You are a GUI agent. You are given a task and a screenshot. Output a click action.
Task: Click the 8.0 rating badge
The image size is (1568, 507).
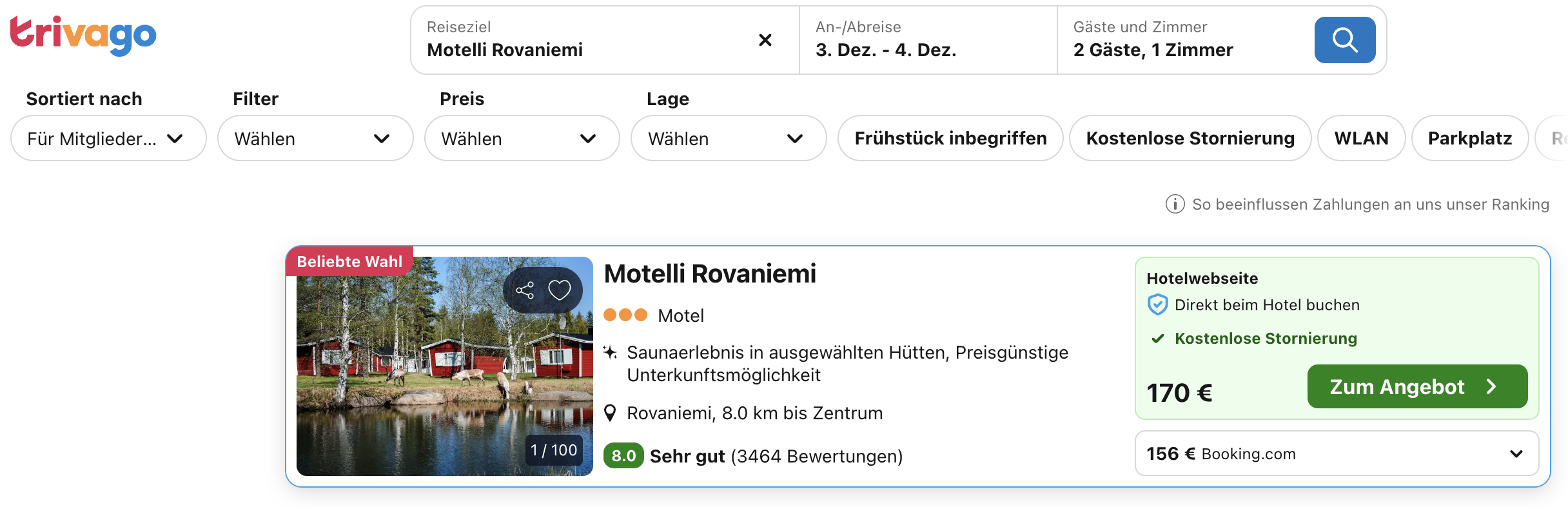(623, 456)
